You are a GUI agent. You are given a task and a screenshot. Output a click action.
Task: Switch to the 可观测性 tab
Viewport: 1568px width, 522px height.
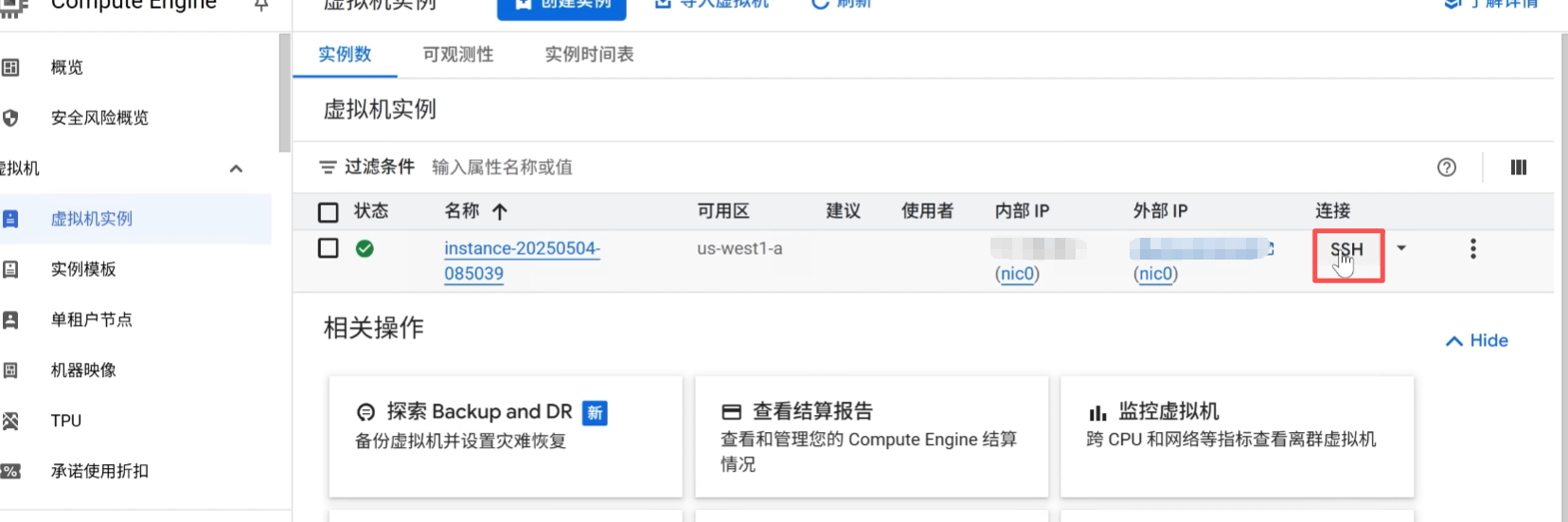click(458, 55)
